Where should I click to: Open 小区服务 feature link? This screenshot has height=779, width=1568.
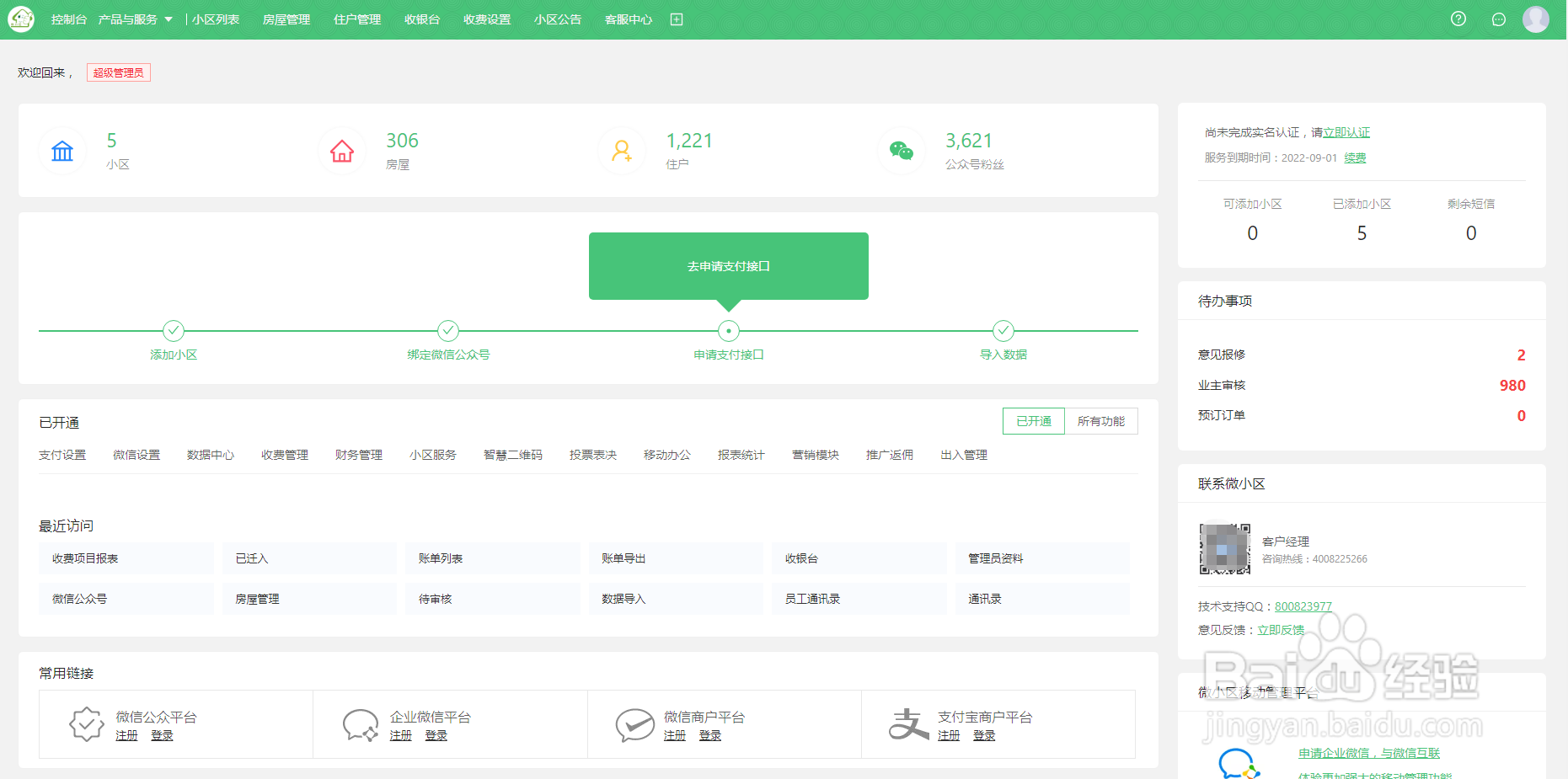pos(433,455)
